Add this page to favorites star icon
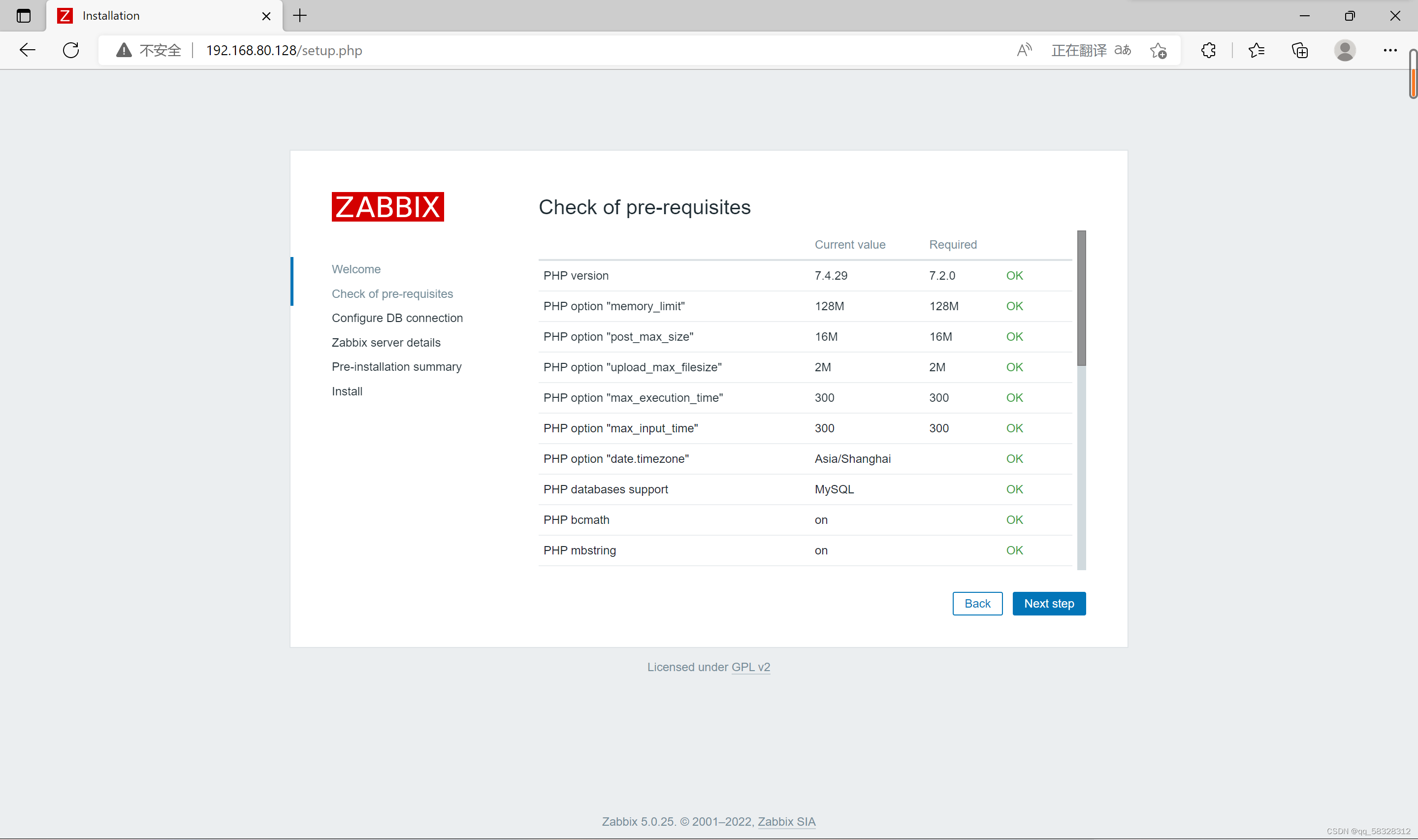The image size is (1418, 840). point(1158,50)
